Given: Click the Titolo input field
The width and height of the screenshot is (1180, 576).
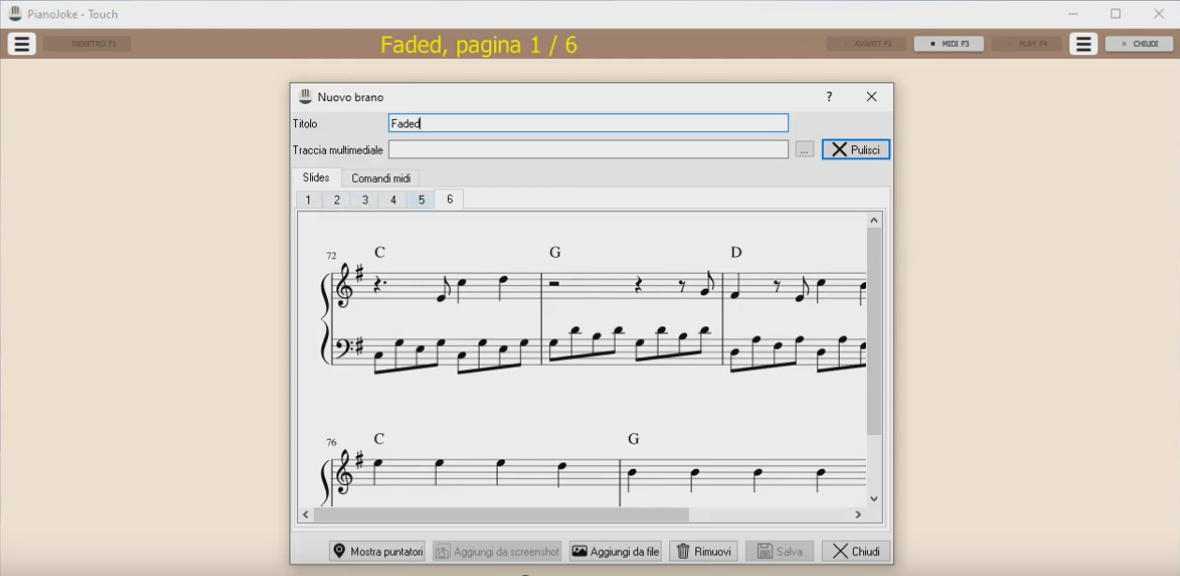Looking at the screenshot, I should [588, 123].
